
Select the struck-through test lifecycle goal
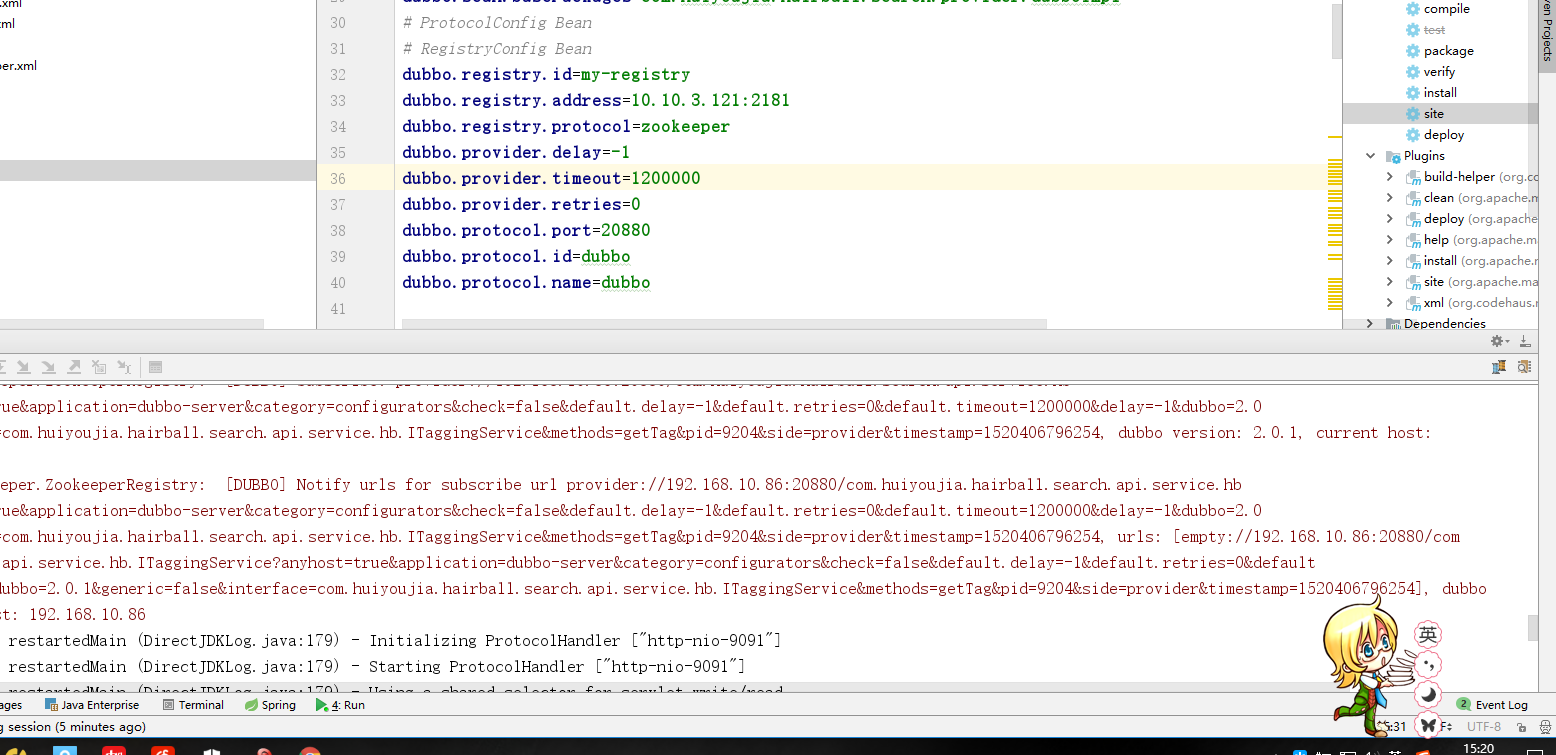pyautogui.click(x=1434, y=30)
